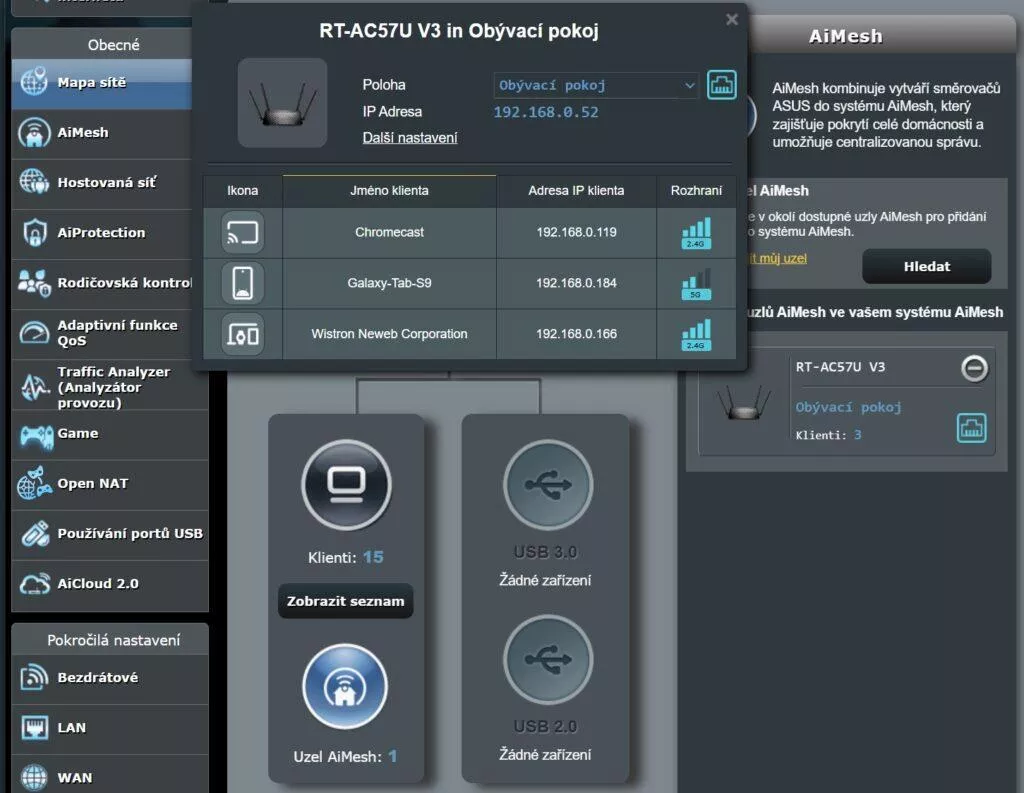The image size is (1024, 793).
Task: Click the LAN port icon
Action: (x=34, y=727)
